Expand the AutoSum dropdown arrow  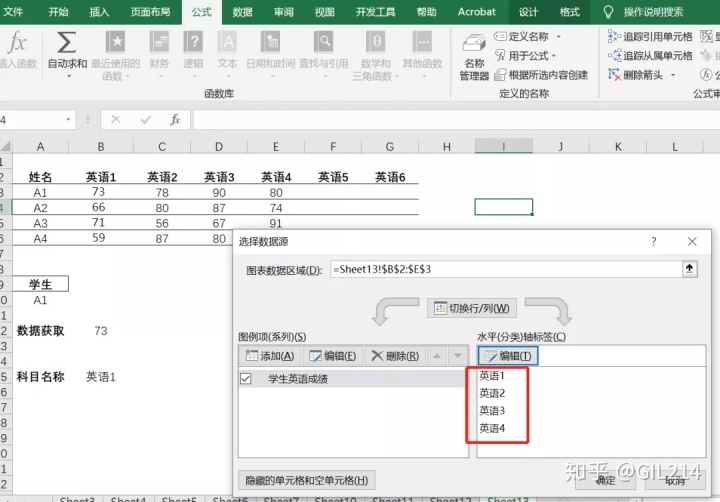click(69, 76)
